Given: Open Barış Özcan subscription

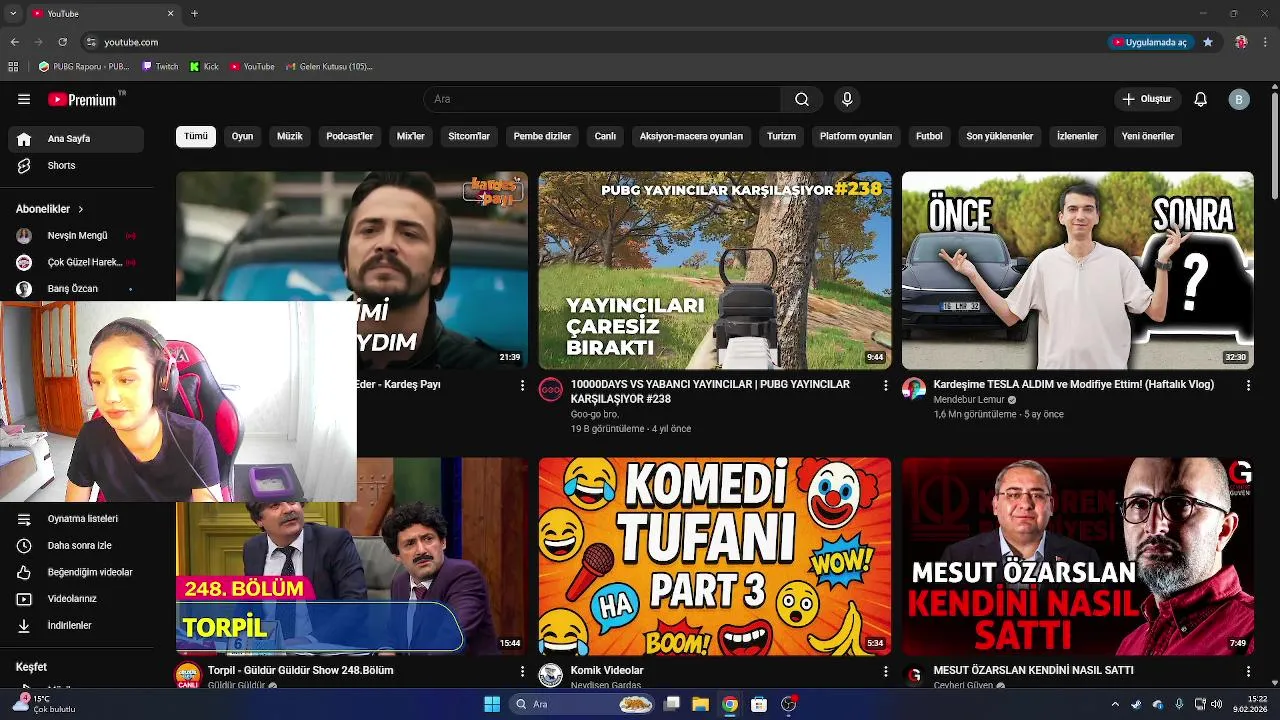Looking at the screenshot, I should [76, 289].
